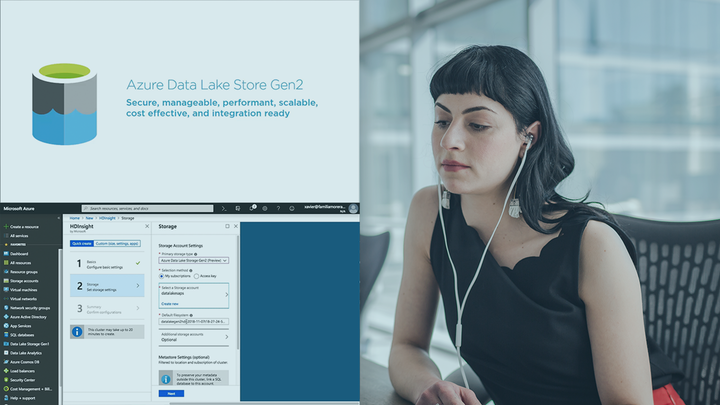Open step 2 Storage settings
Screen dimensions: 720x405
pos(107,286)
